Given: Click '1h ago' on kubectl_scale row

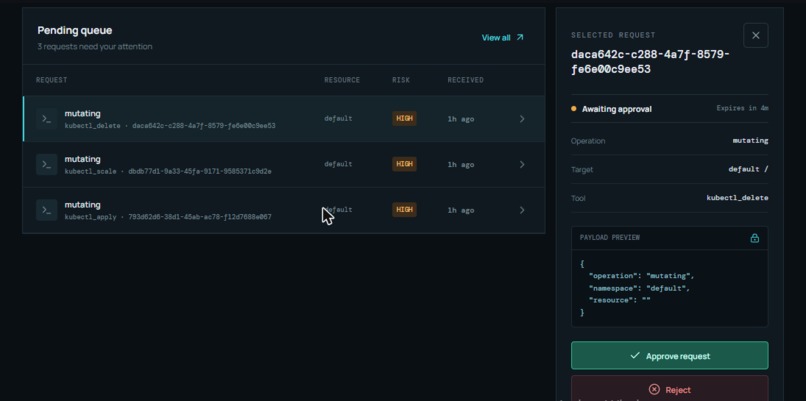Looking at the screenshot, I should pyautogui.click(x=461, y=165).
